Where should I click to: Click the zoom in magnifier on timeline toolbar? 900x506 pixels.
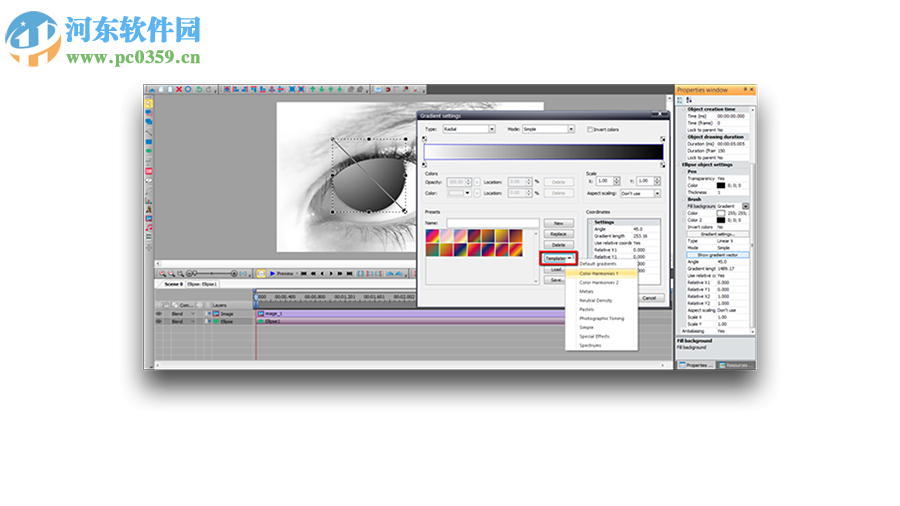[x=162, y=274]
